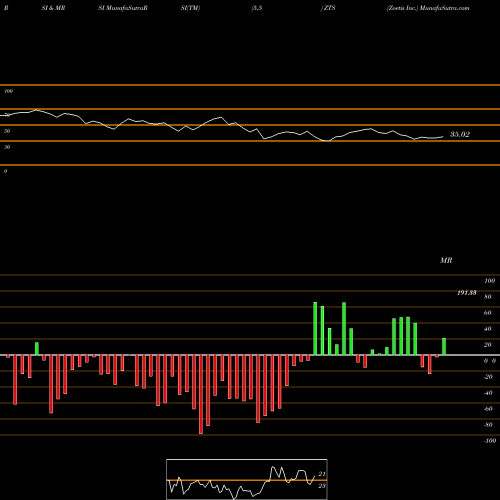Click the 23 value in mini chart
The image size is (500, 500).
click(322, 486)
